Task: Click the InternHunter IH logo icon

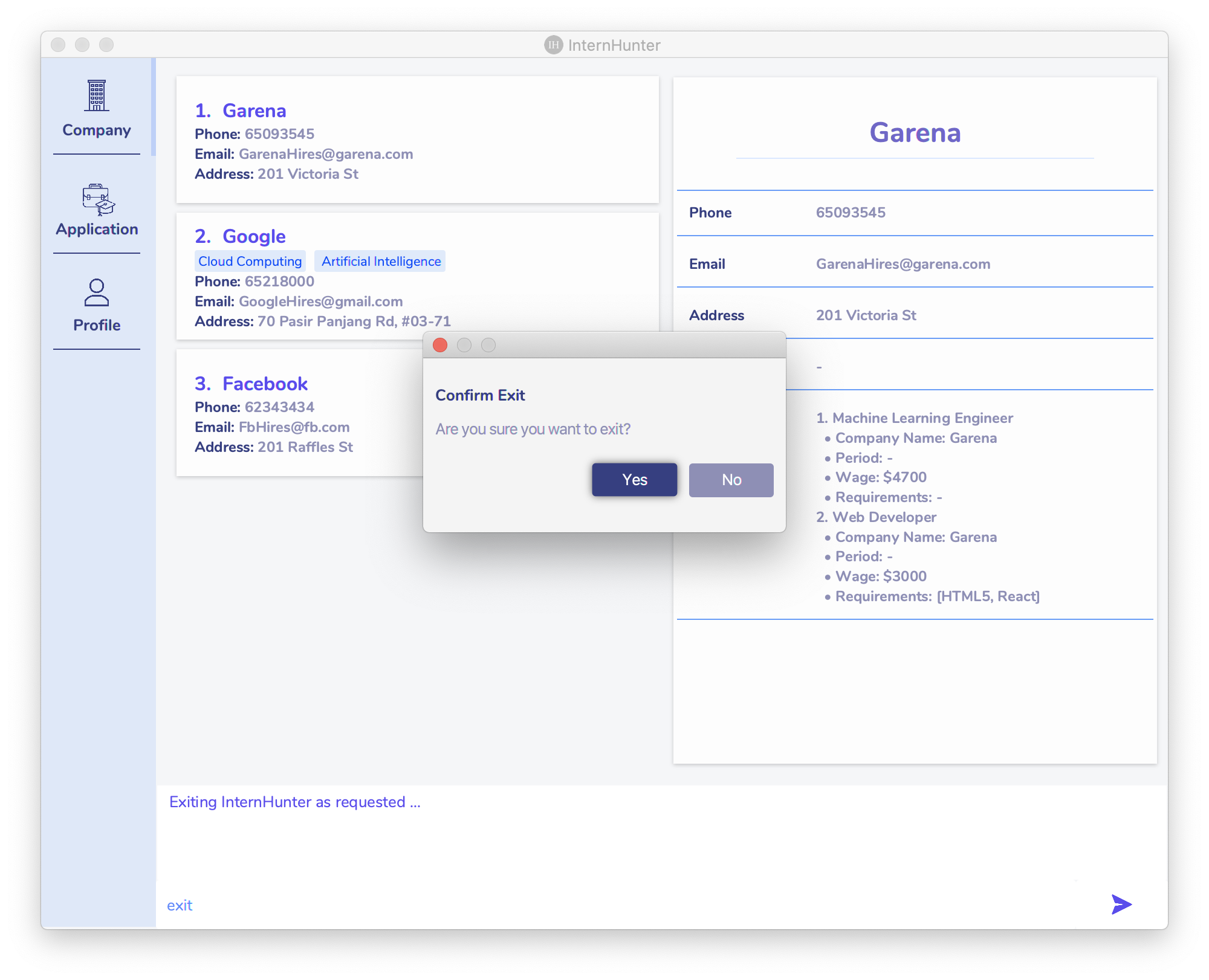Action: pyautogui.click(x=553, y=45)
